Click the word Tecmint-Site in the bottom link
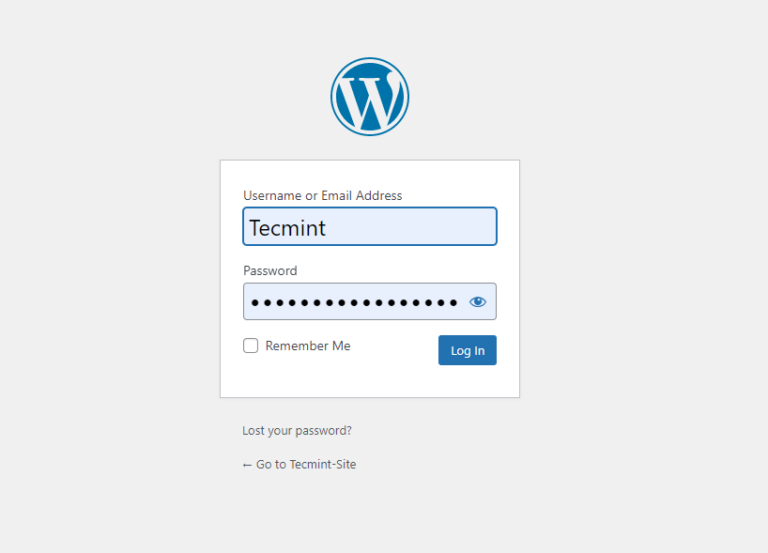 (322, 464)
